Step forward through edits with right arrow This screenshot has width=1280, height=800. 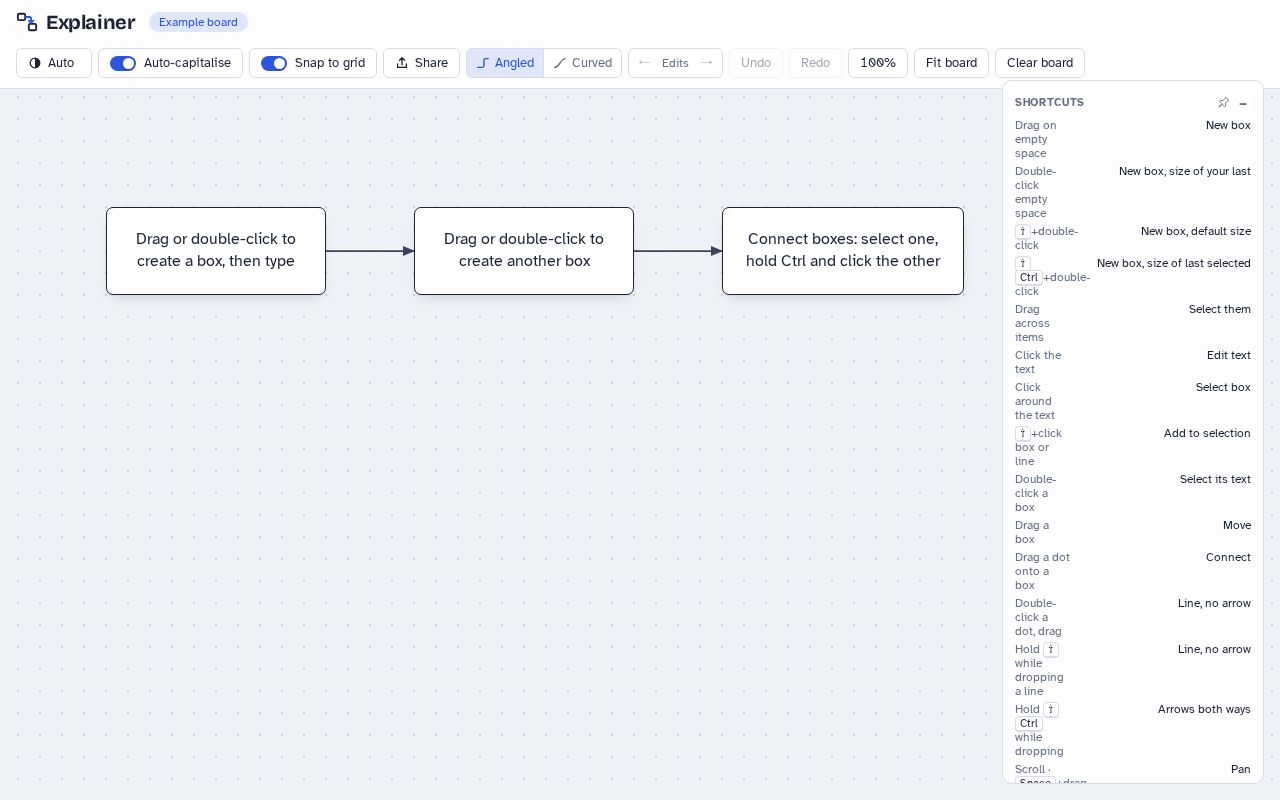pyautogui.click(x=706, y=62)
